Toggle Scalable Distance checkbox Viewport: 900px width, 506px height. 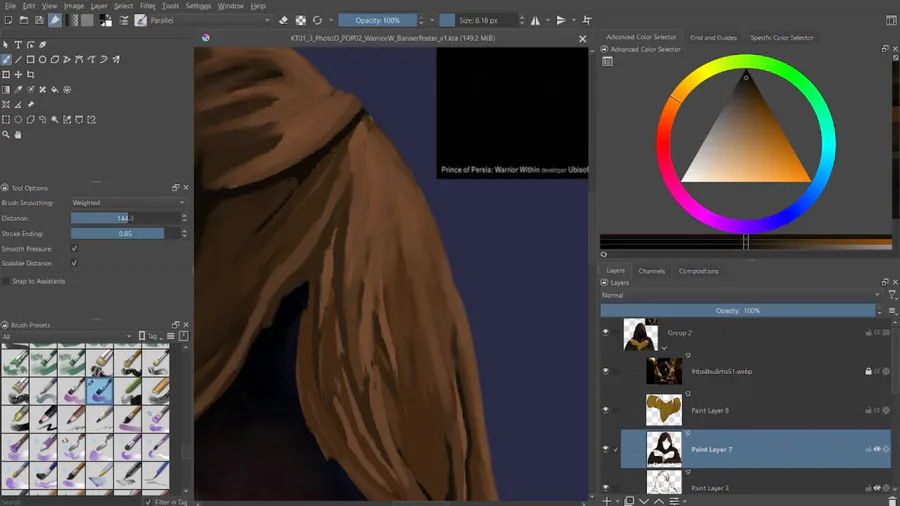click(74, 263)
